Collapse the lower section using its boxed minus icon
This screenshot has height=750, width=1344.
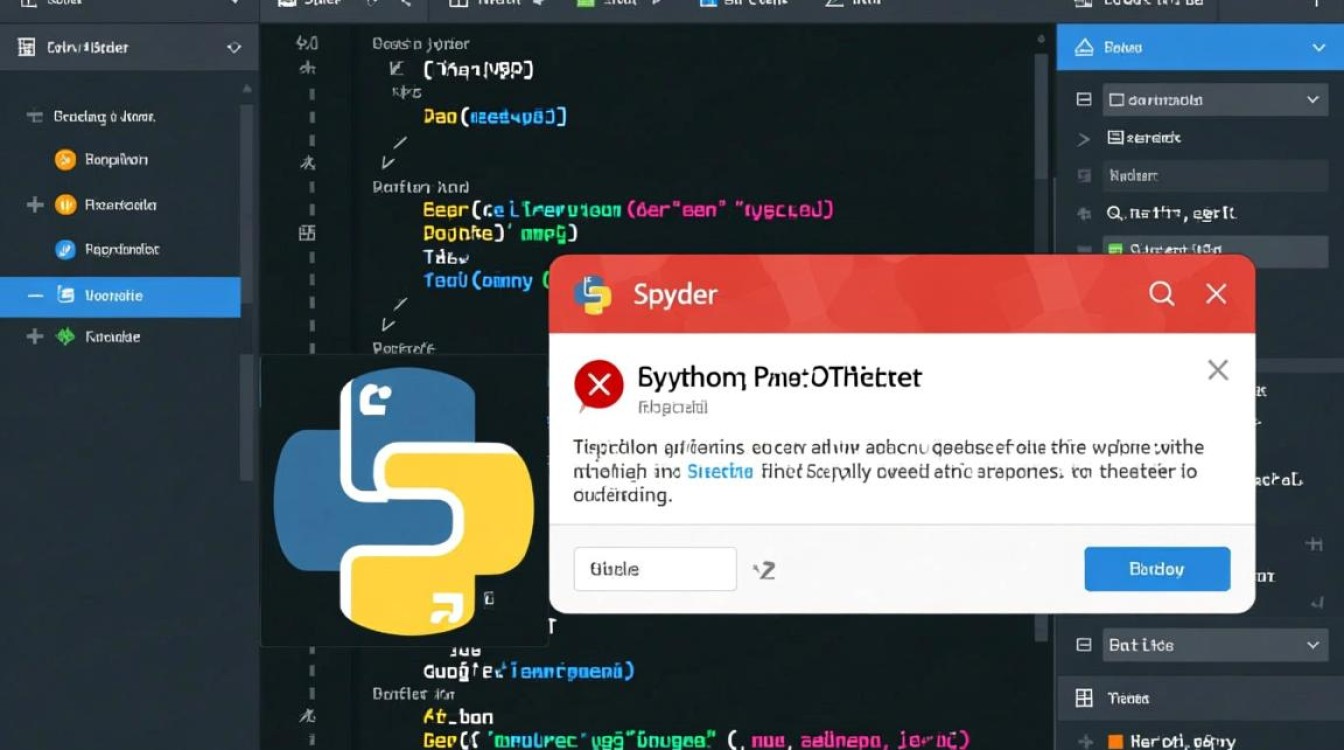pyautogui.click(x=1083, y=645)
